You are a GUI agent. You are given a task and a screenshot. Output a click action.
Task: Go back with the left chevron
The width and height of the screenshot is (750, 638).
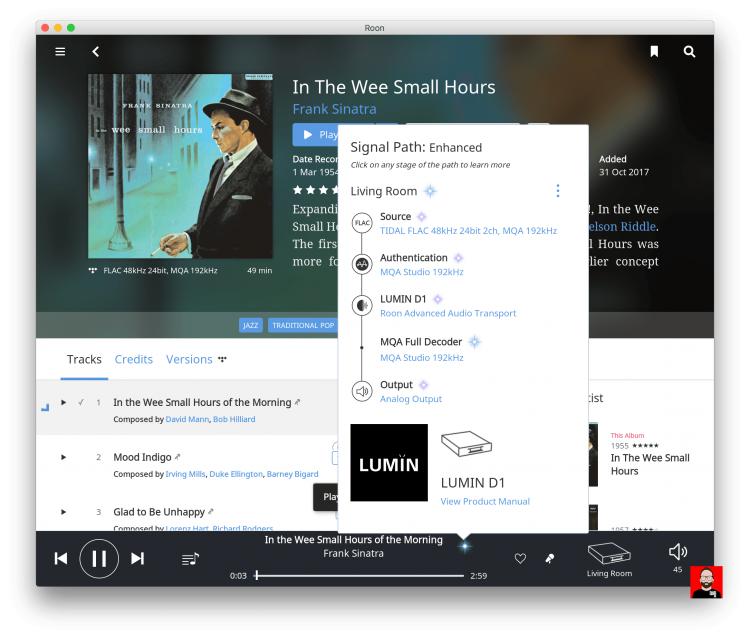(x=96, y=52)
